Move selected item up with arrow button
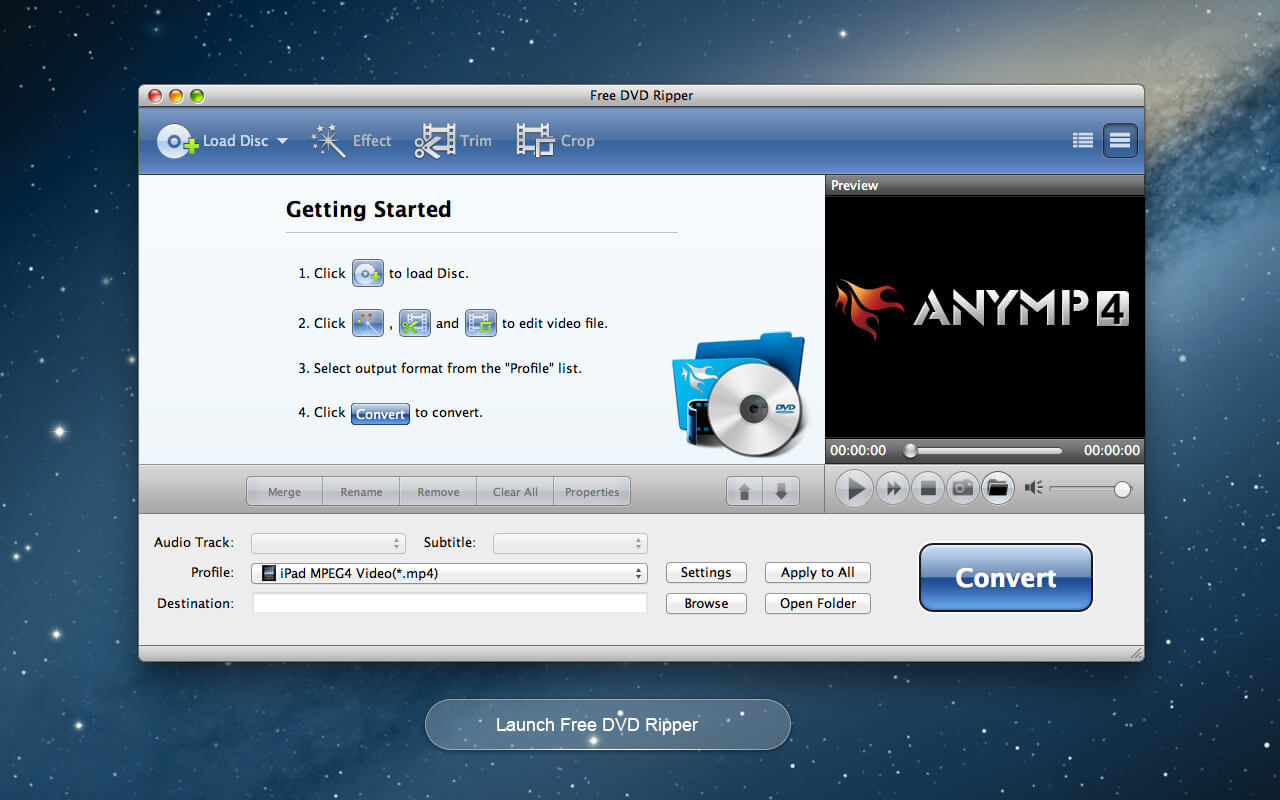 pyautogui.click(x=744, y=491)
